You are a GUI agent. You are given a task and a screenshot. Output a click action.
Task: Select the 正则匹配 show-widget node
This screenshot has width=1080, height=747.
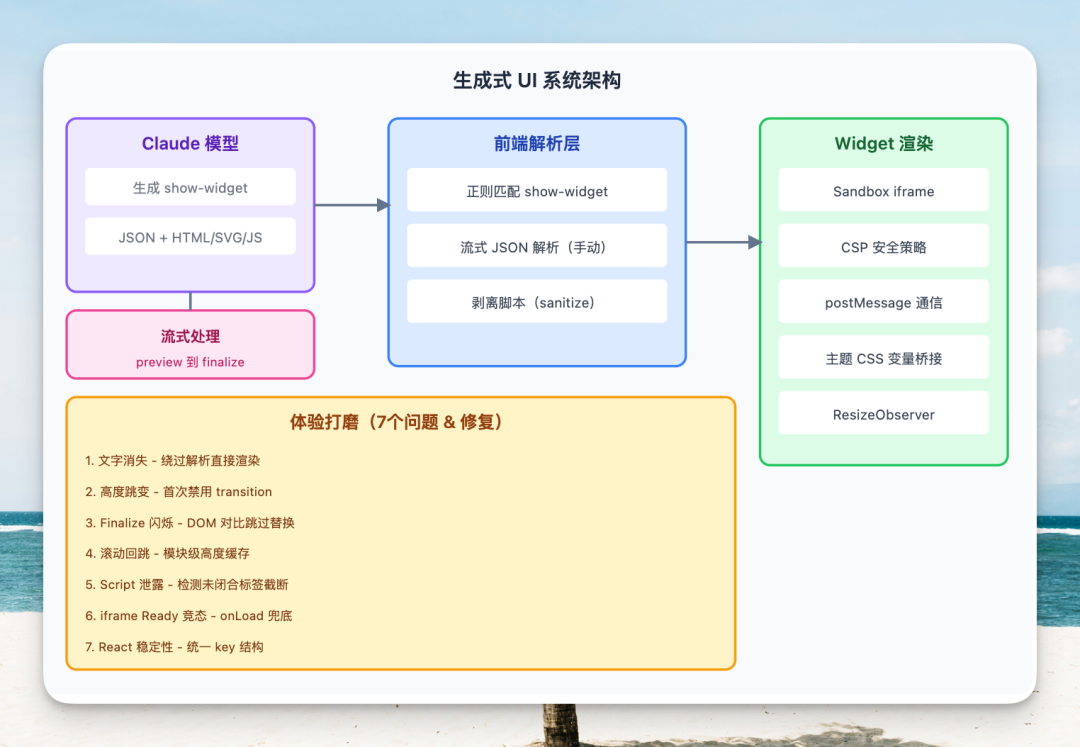point(537,190)
